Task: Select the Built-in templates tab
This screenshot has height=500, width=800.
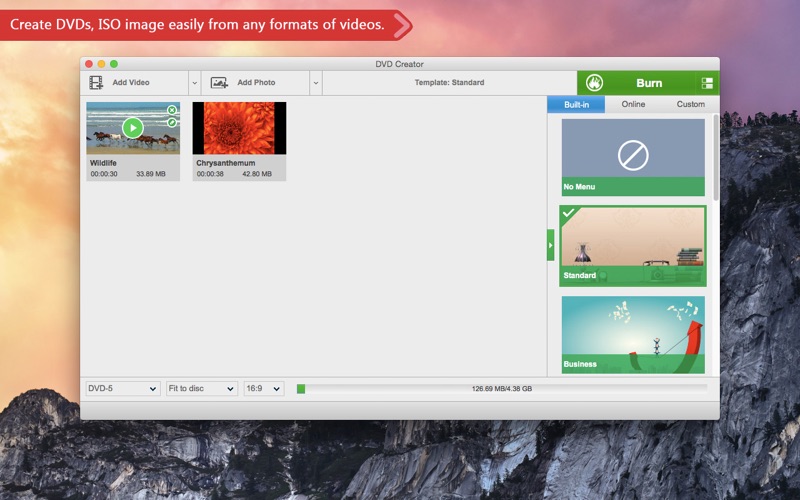Action: (x=576, y=104)
